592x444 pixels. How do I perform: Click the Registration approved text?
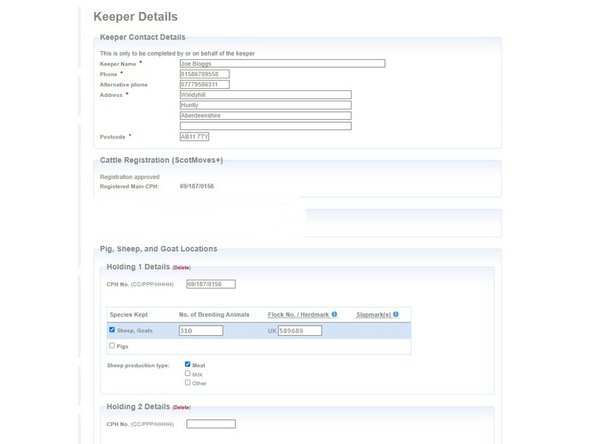130,177
